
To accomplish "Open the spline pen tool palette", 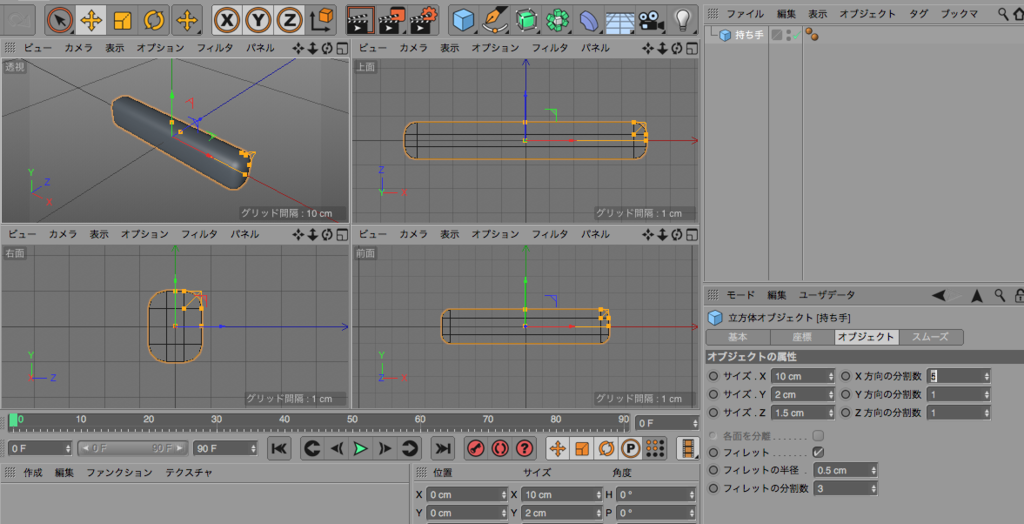I will [x=495, y=20].
